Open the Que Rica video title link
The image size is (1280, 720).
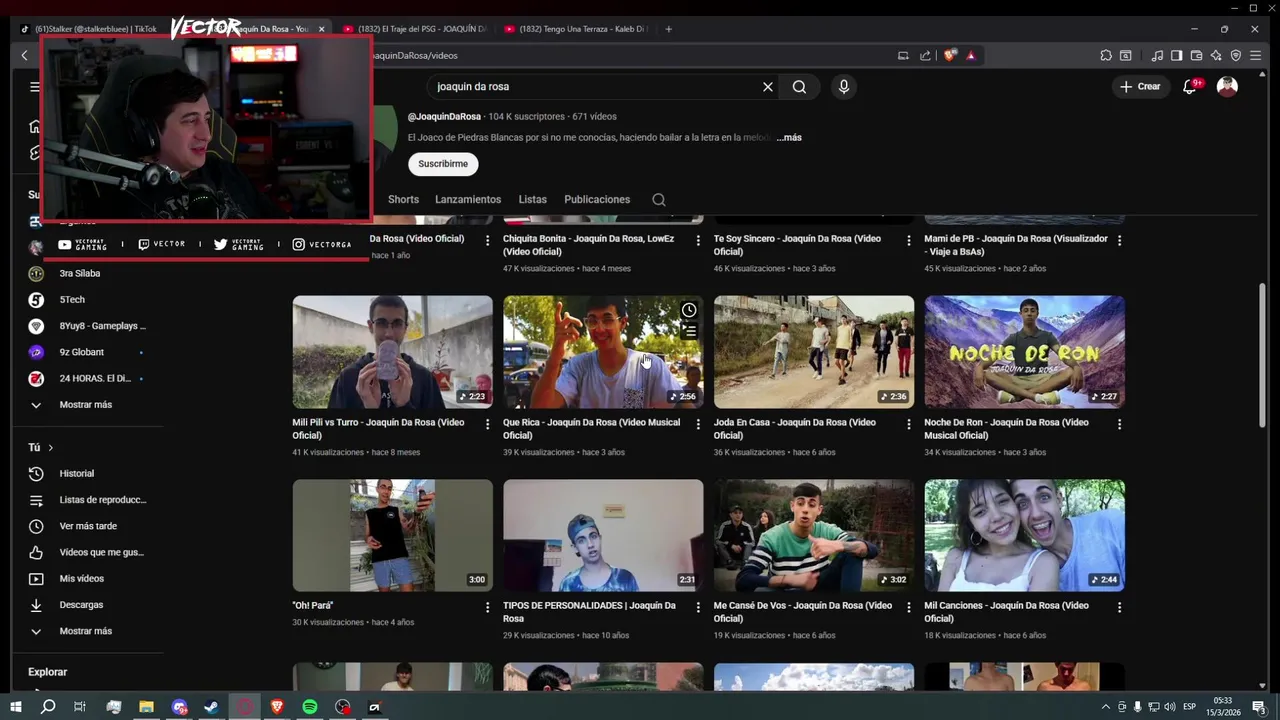[591, 429]
